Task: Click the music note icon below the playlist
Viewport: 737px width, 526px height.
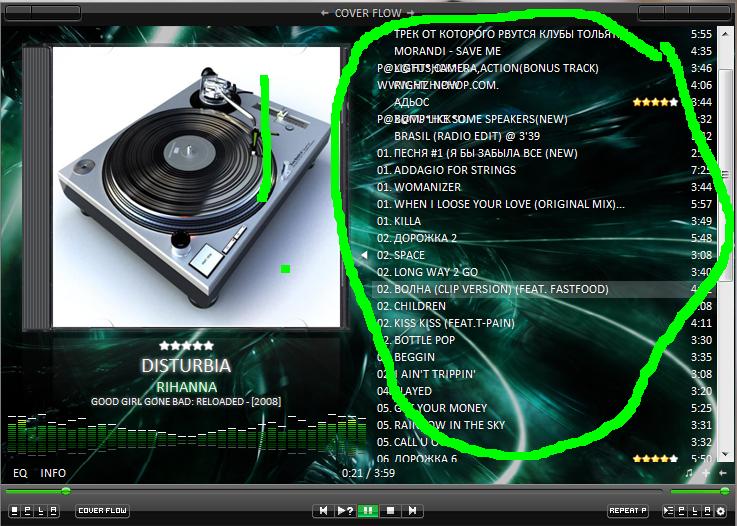Action: pos(689,473)
